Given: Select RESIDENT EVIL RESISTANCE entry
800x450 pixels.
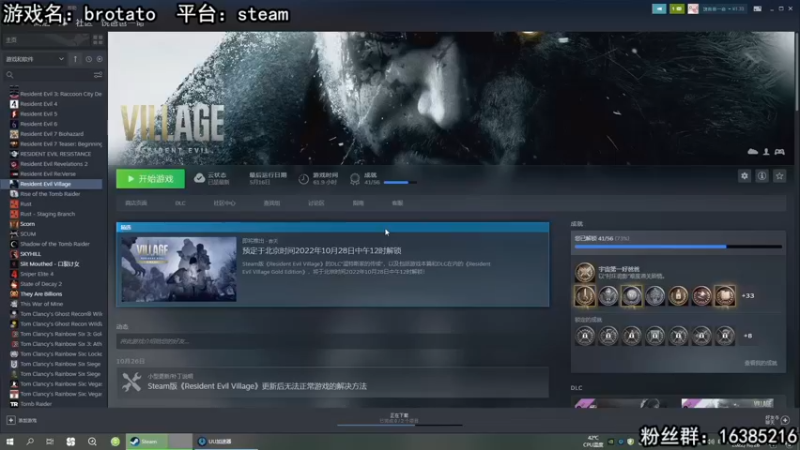Looking at the screenshot, I should click(55, 154).
